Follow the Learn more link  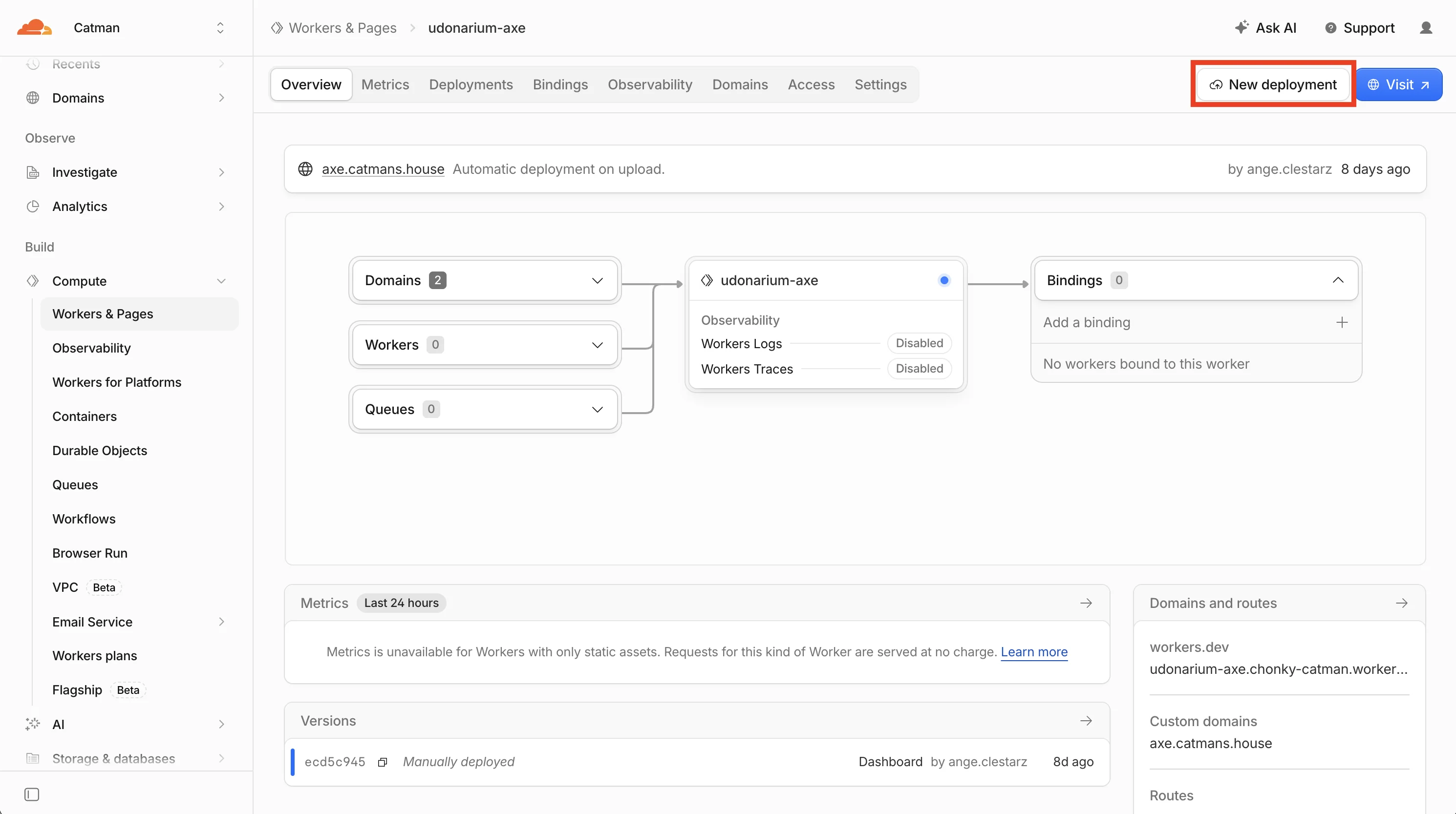pos(1034,651)
